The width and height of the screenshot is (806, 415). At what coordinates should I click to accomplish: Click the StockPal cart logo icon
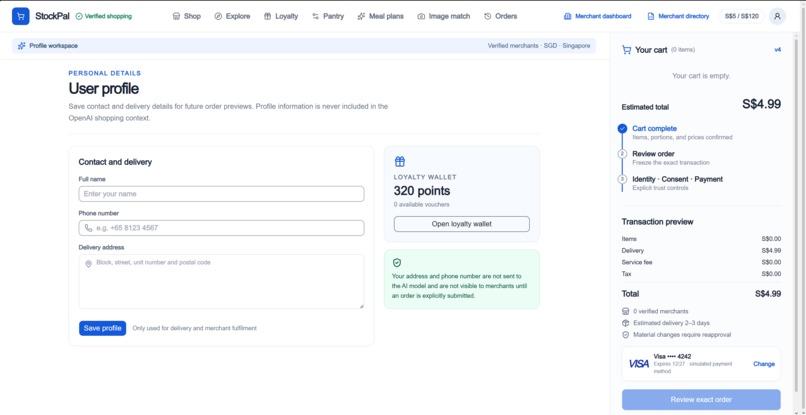pos(21,16)
